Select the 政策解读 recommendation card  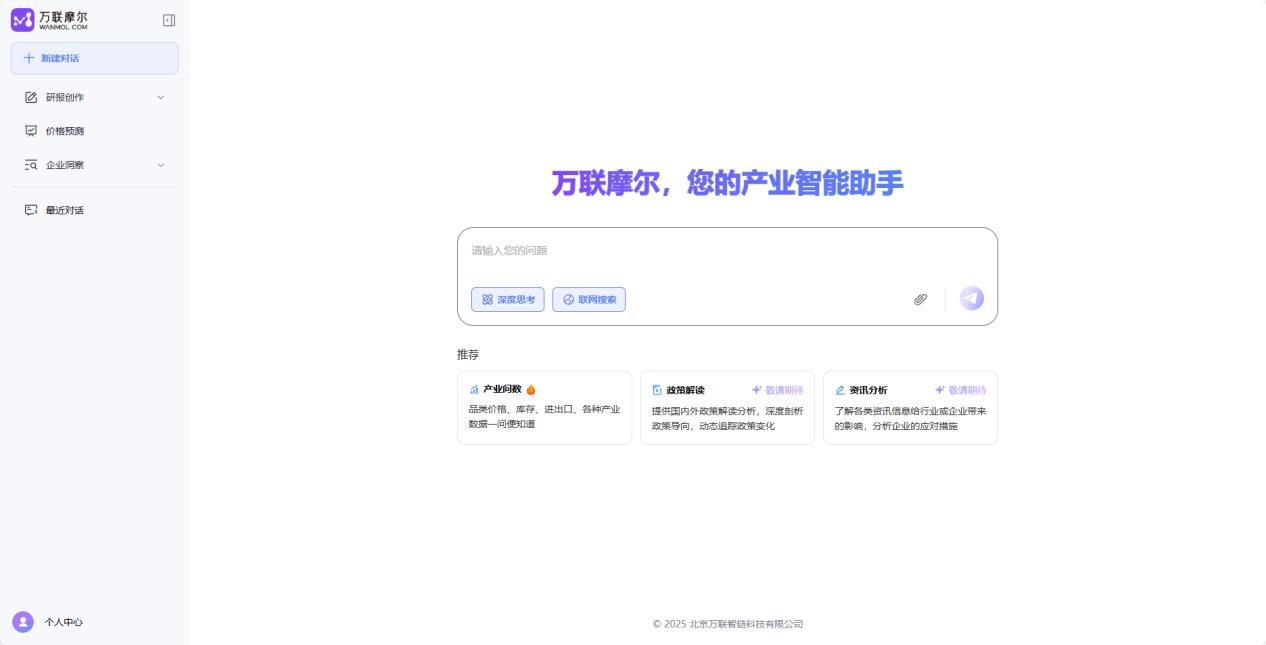coord(727,407)
